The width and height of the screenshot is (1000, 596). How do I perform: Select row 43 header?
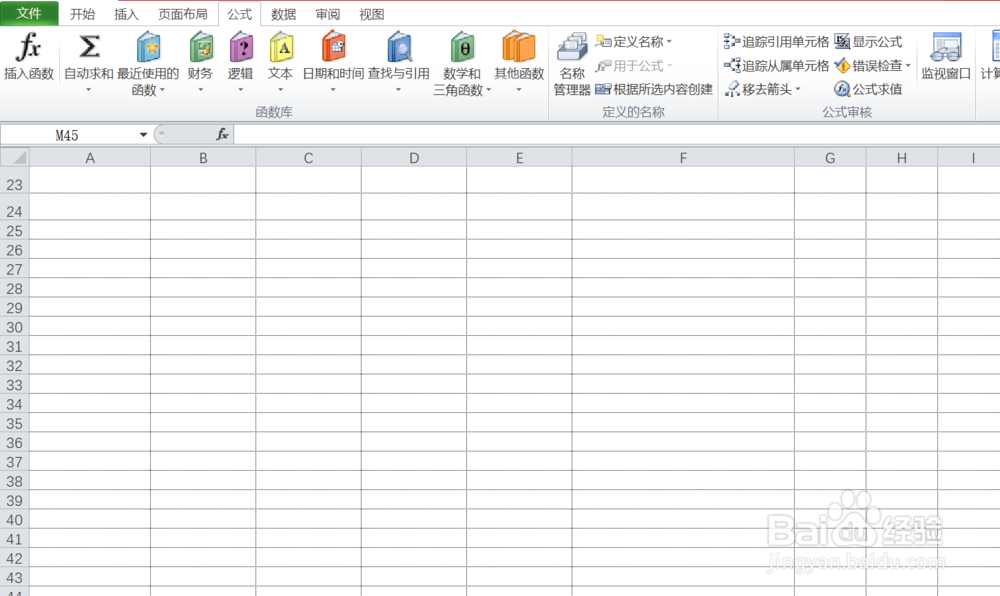pos(15,578)
